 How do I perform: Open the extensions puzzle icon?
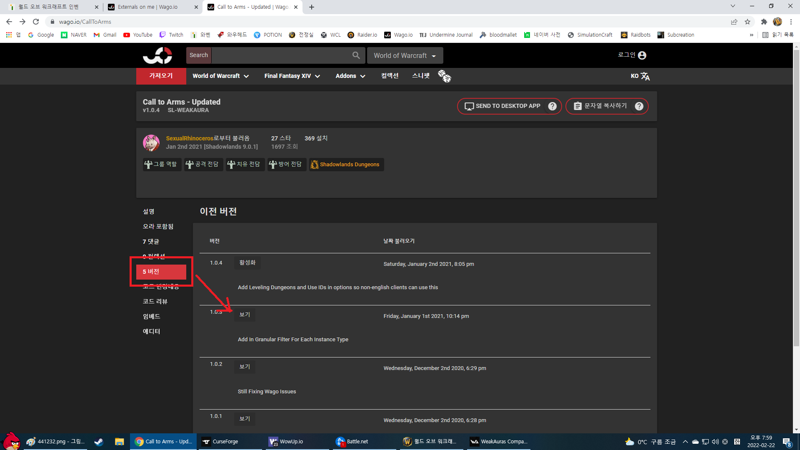point(764,21)
